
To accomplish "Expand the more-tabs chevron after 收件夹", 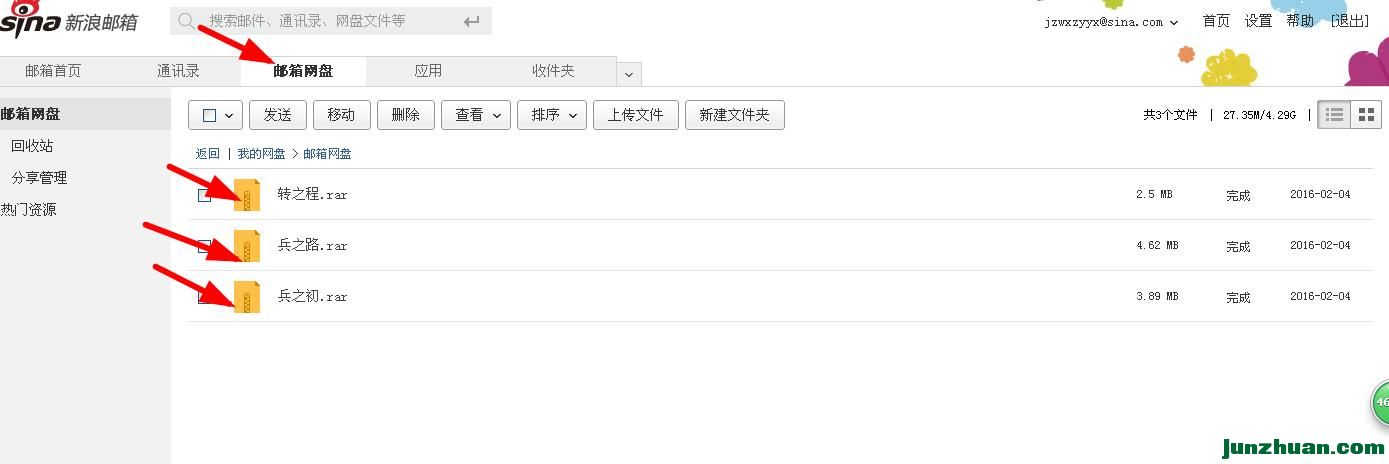I will [629, 74].
